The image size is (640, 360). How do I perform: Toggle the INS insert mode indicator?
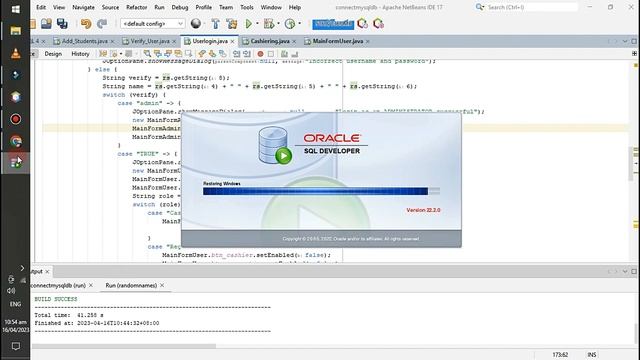point(591,355)
